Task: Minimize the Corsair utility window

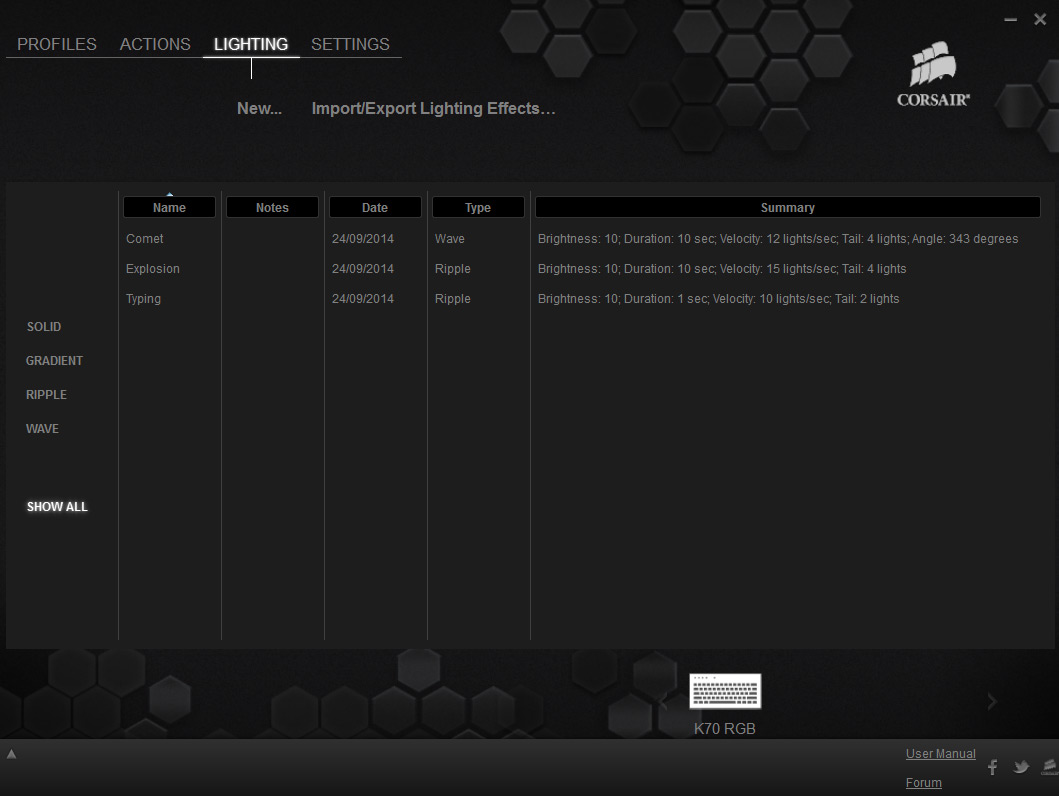Action: click(x=1010, y=20)
